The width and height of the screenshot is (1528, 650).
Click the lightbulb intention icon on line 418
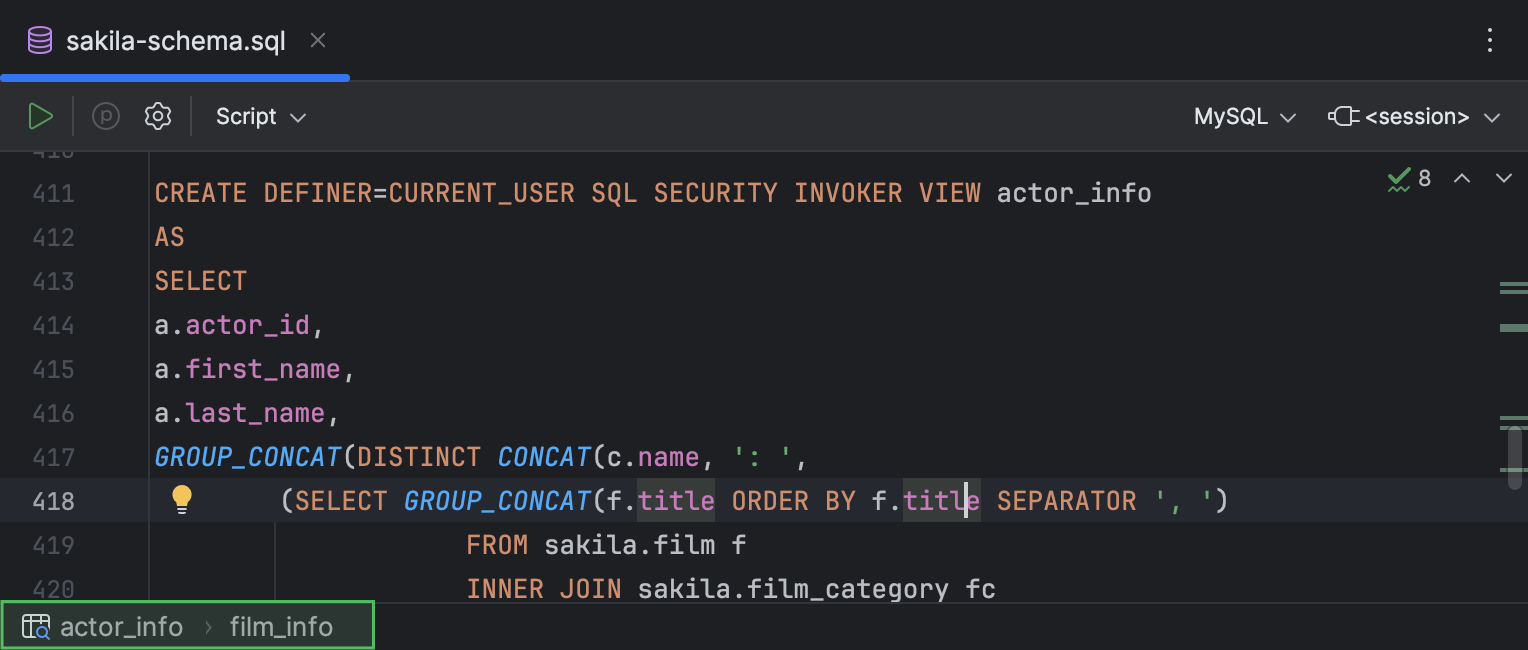click(182, 500)
